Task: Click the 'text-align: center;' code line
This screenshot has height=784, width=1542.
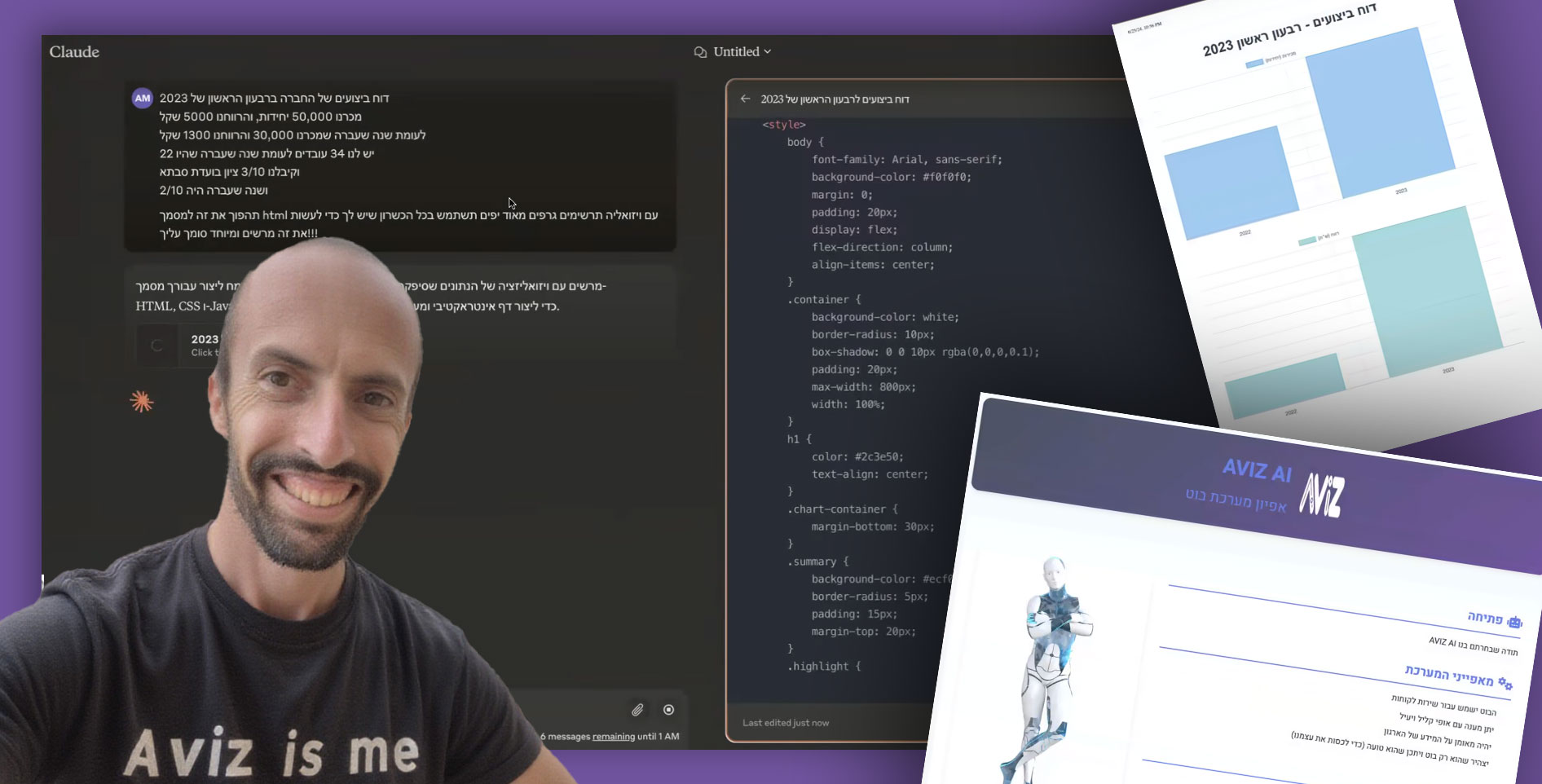Action: point(870,474)
